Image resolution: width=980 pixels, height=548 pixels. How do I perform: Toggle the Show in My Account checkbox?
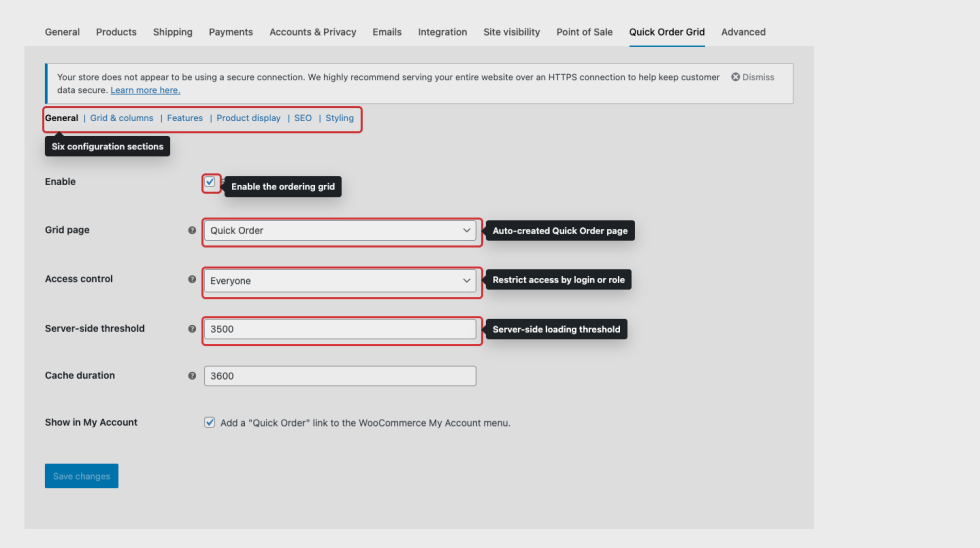tap(209, 422)
